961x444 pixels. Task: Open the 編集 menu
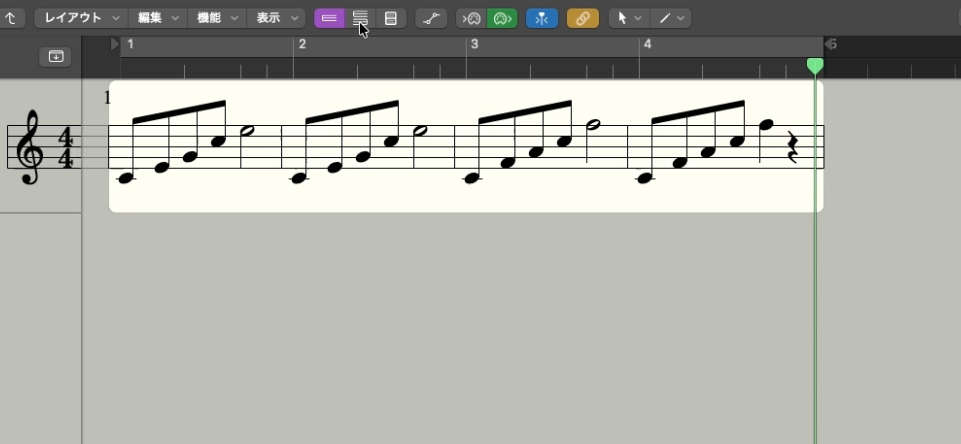pyautogui.click(x=158, y=18)
